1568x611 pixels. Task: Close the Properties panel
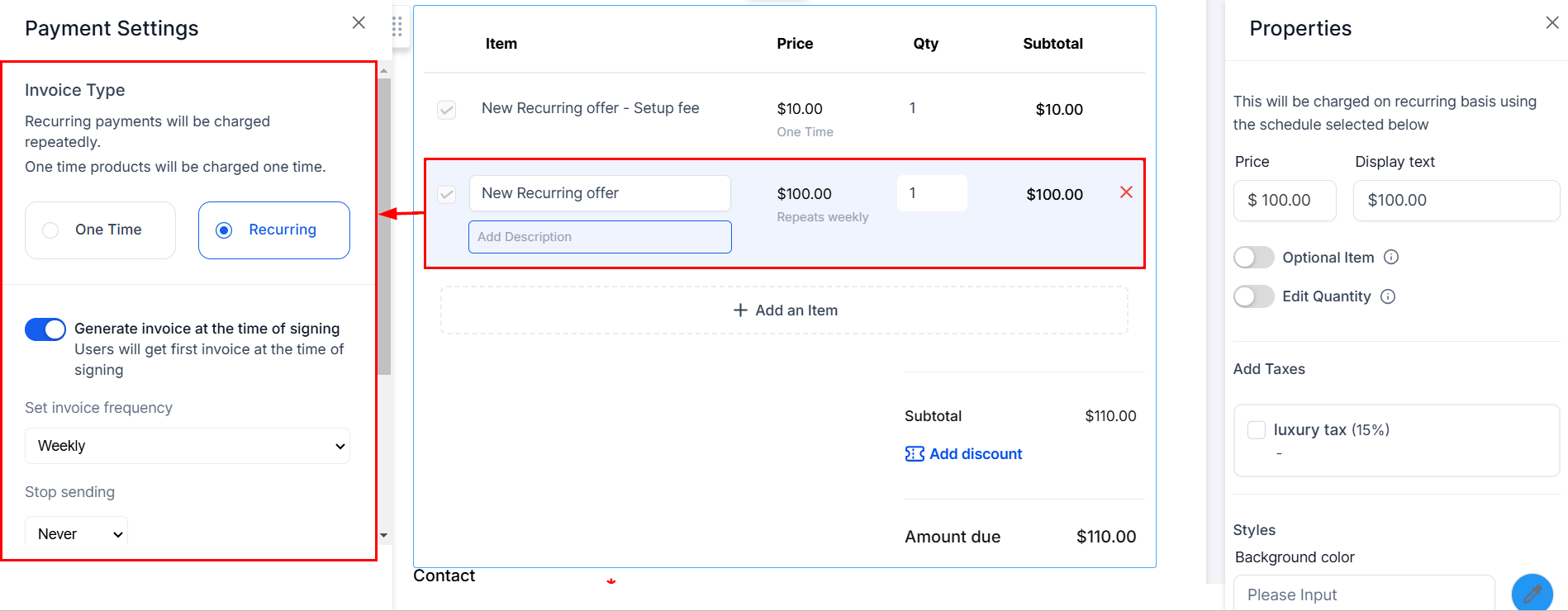coord(1552,23)
